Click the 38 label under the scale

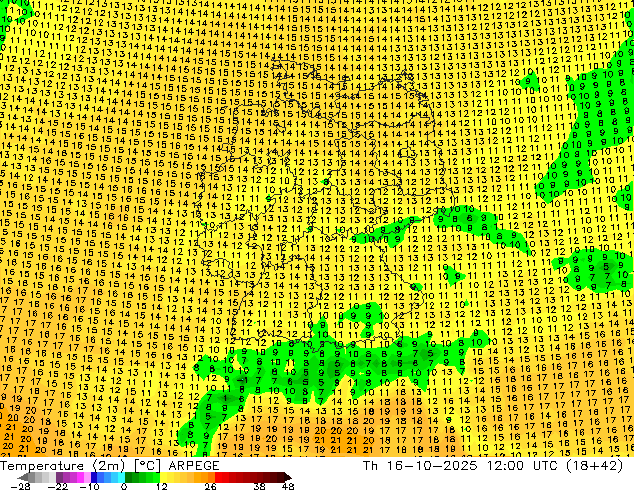(x=260, y=486)
